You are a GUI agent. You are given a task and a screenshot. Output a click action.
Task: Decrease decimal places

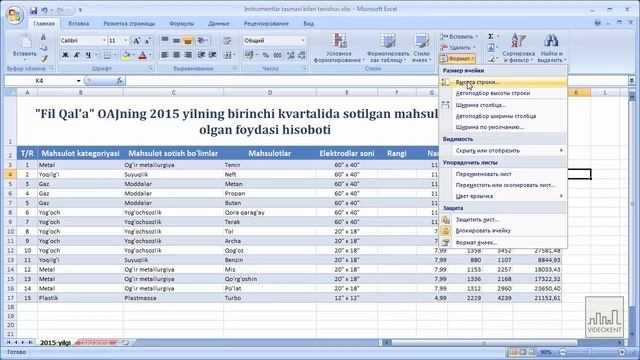[302, 55]
